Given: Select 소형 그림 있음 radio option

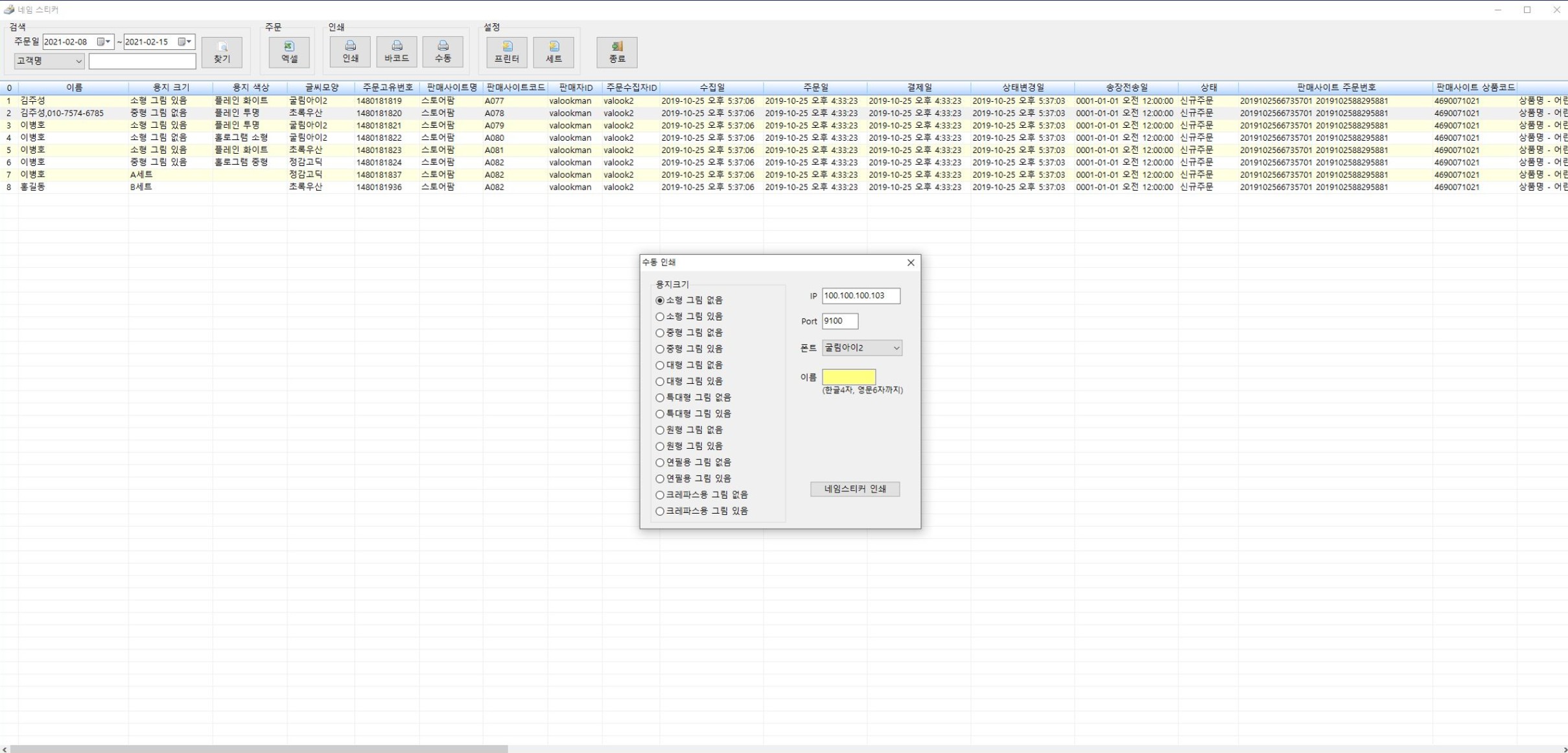Looking at the screenshot, I should pos(660,317).
